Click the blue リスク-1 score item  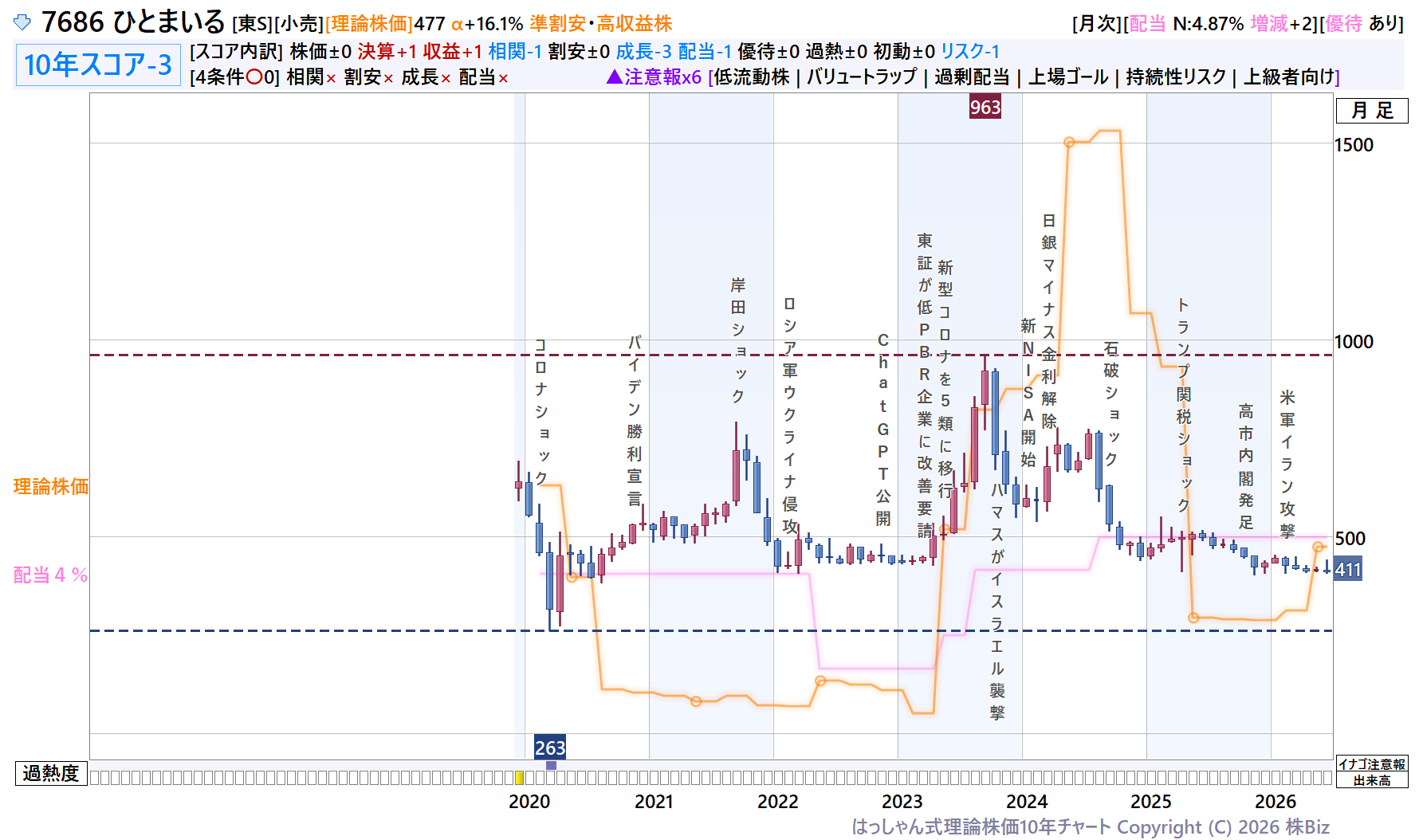coord(970,52)
